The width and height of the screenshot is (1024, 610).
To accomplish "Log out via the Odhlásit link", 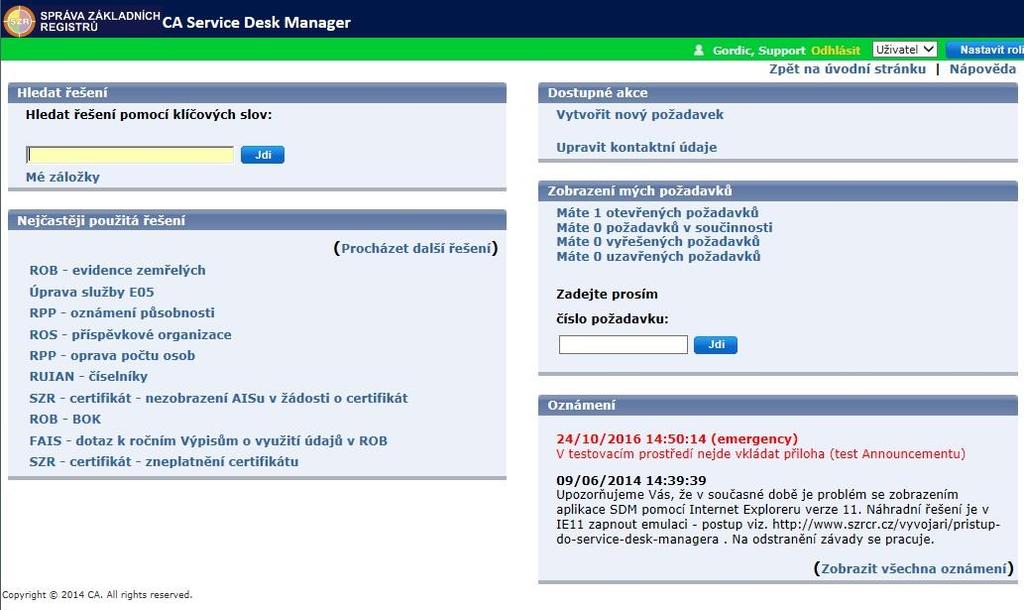I will pyautogui.click(x=835, y=50).
